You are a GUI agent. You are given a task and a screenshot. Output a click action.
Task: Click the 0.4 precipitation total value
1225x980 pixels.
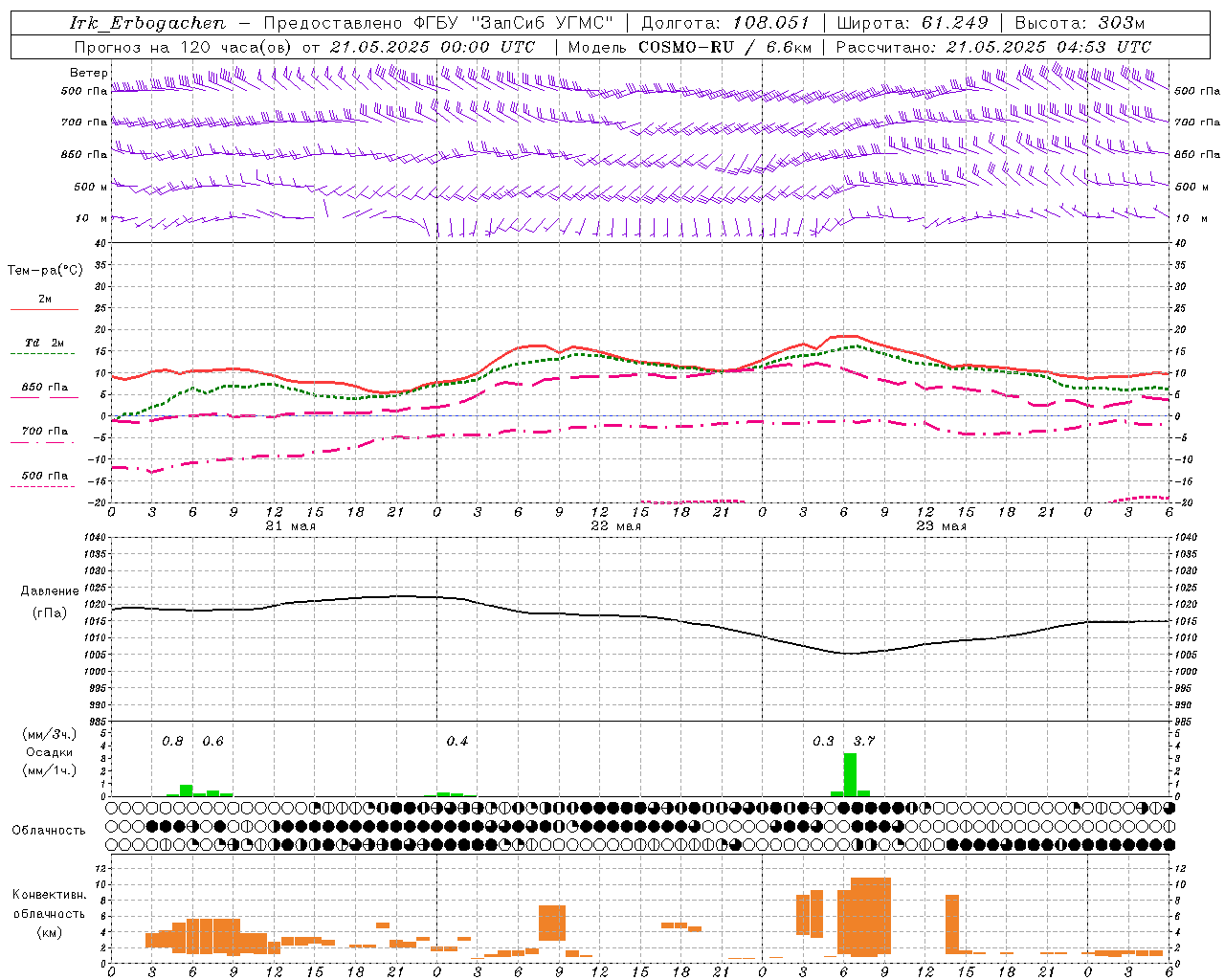[457, 741]
